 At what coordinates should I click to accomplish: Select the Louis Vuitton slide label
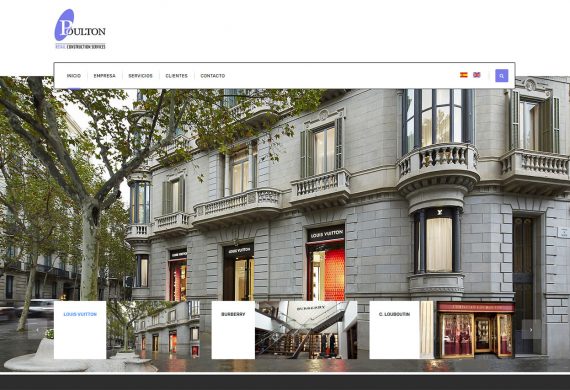pos(80,314)
